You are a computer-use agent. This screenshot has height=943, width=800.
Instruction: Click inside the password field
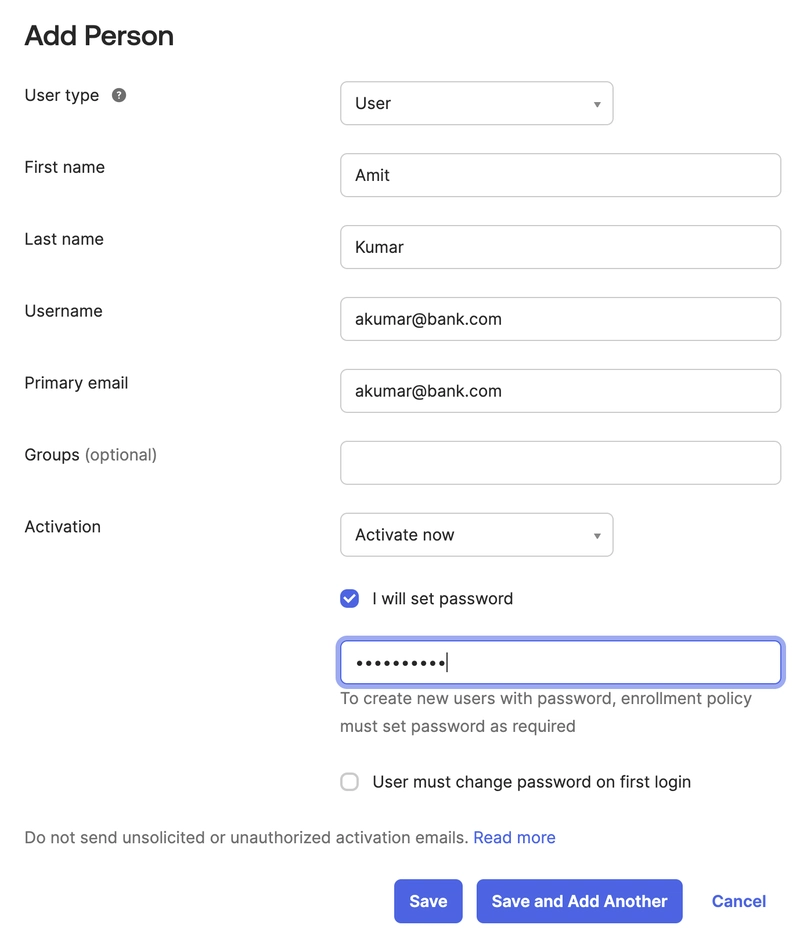tap(560, 663)
